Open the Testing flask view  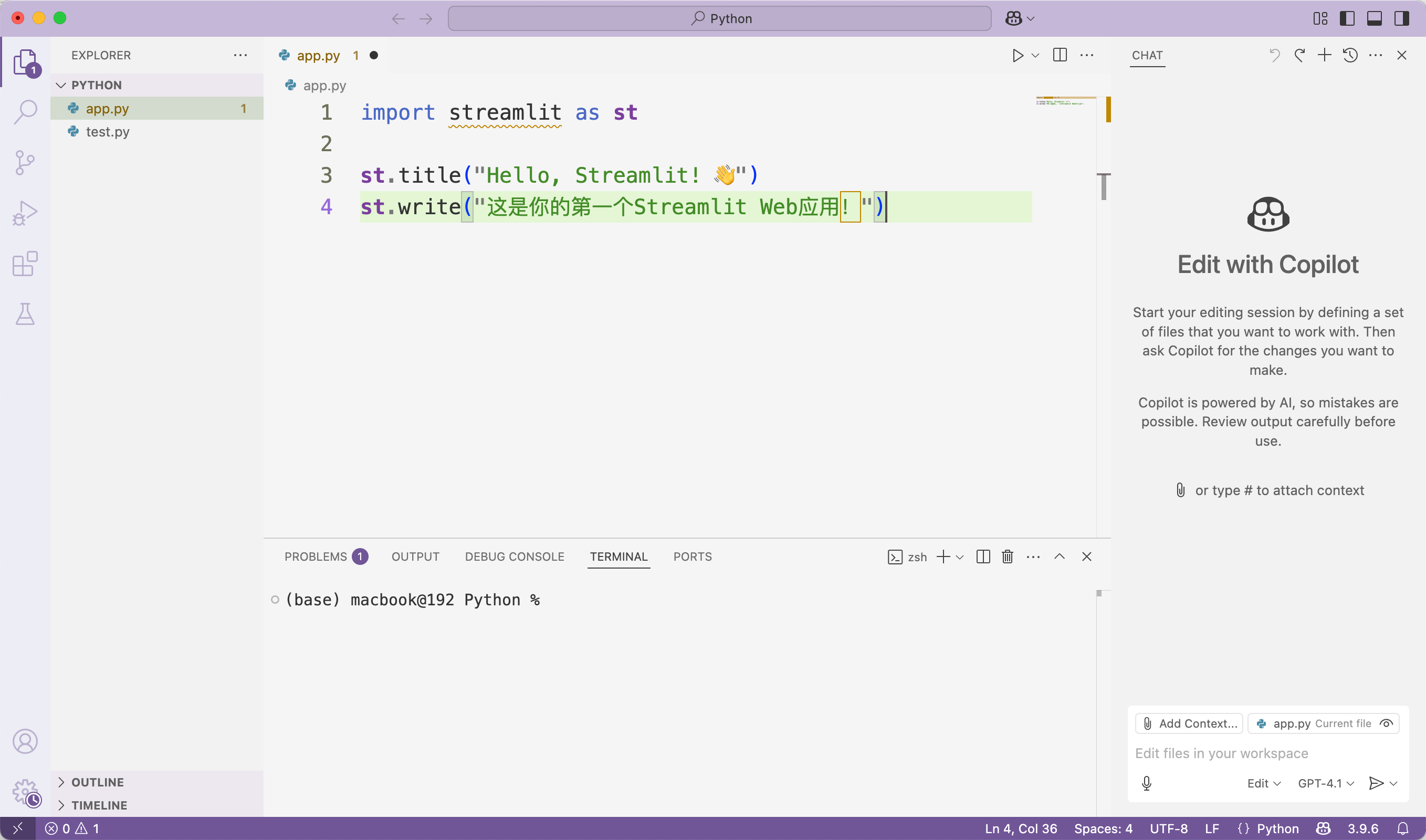pos(25,313)
